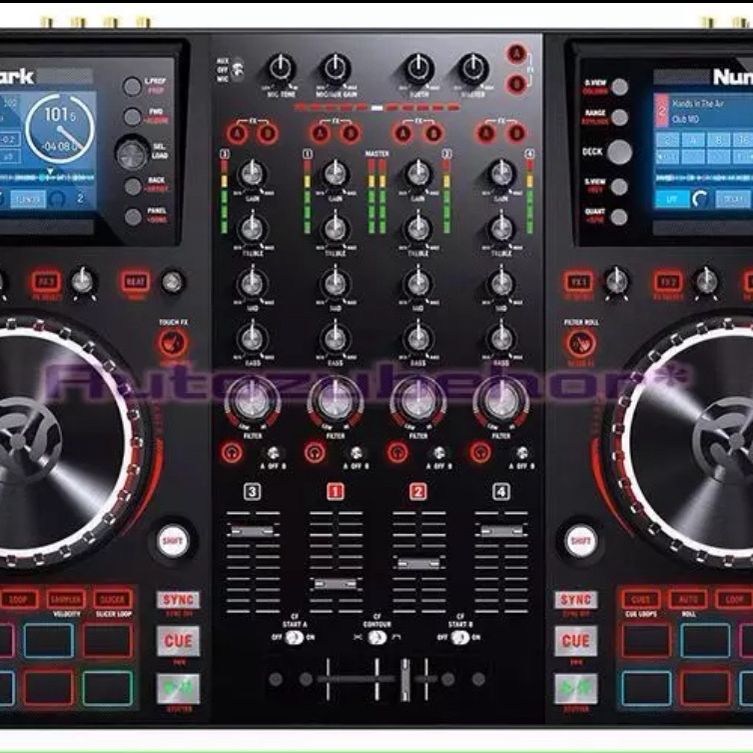
Task: Select CUES pad mode on right deck
Action: coord(641,599)
